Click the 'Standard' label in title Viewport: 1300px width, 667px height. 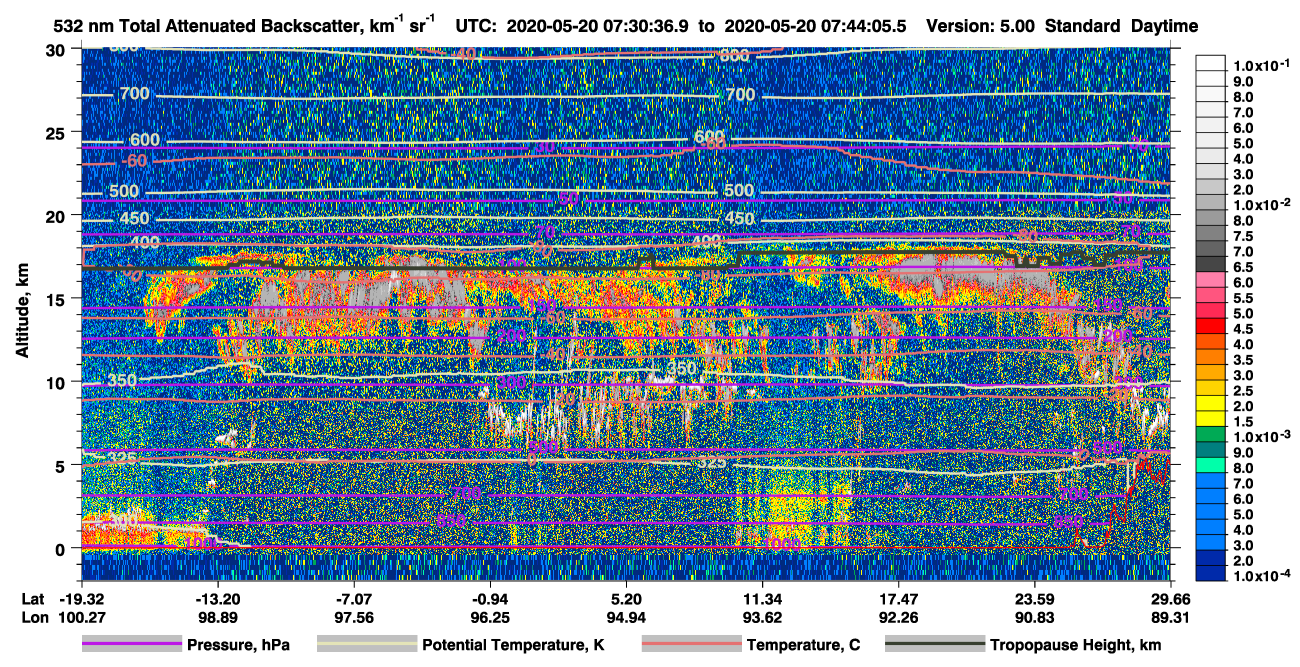(1084, 26)
